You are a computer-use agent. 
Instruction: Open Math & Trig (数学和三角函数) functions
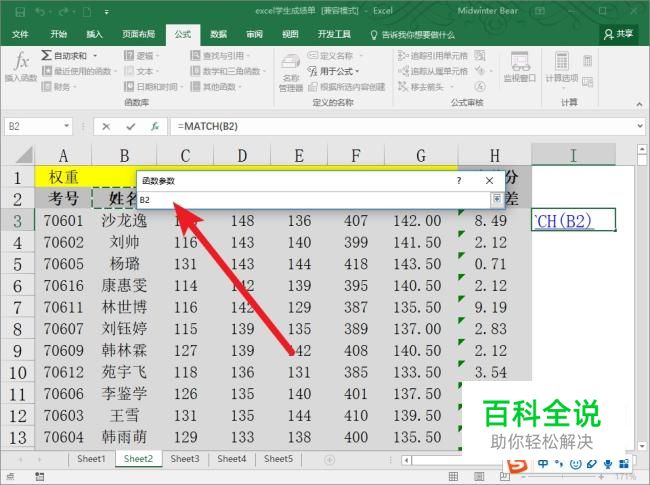tap(228, 71)
